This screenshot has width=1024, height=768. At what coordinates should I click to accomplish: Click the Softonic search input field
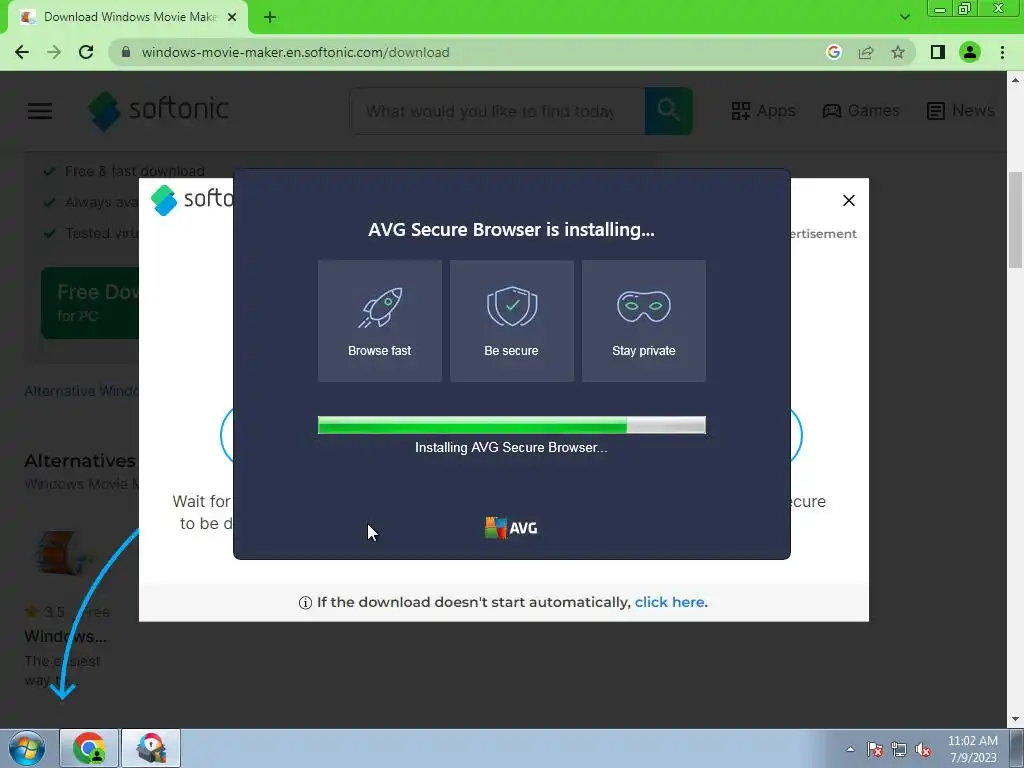coord(498,111)
